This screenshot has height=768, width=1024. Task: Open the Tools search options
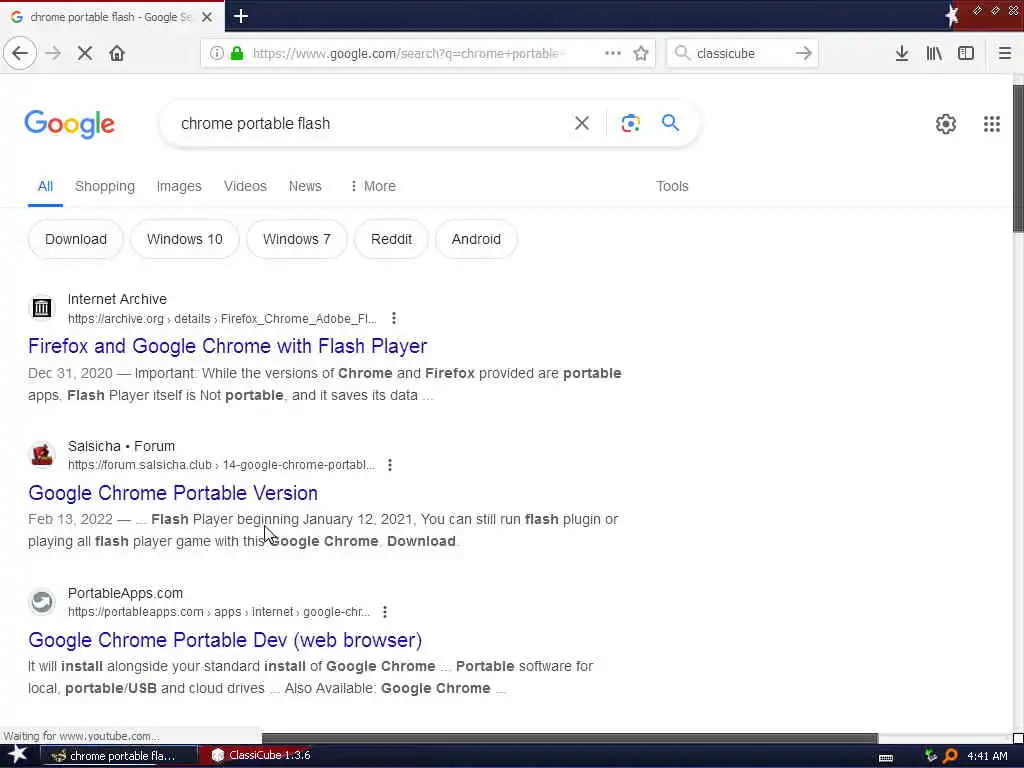[672, 186]
